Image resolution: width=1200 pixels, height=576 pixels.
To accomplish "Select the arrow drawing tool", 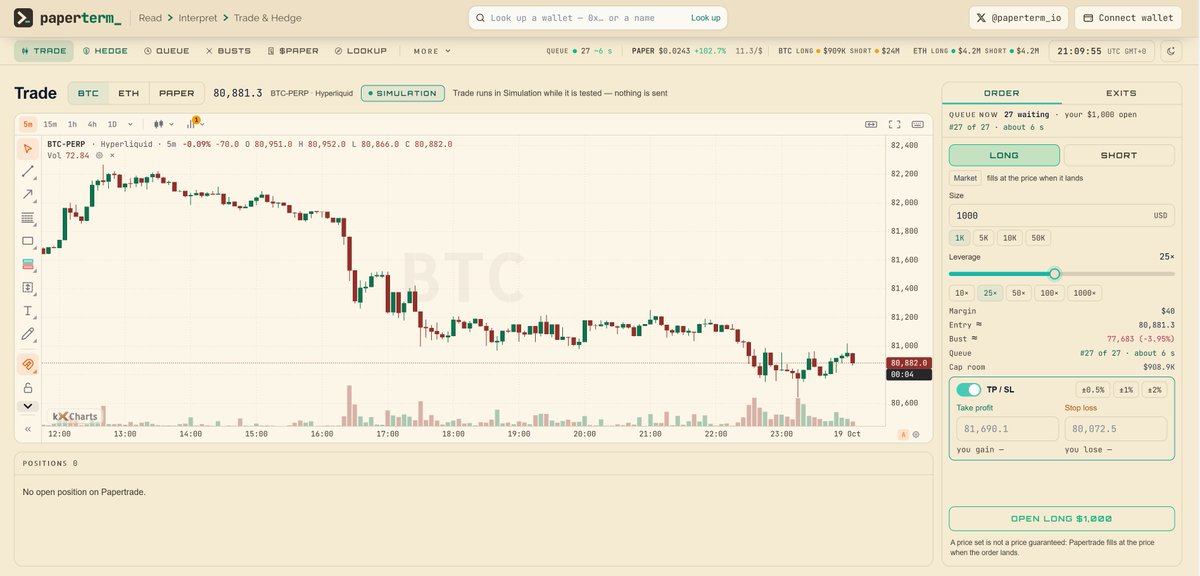I will pos(28,194).
